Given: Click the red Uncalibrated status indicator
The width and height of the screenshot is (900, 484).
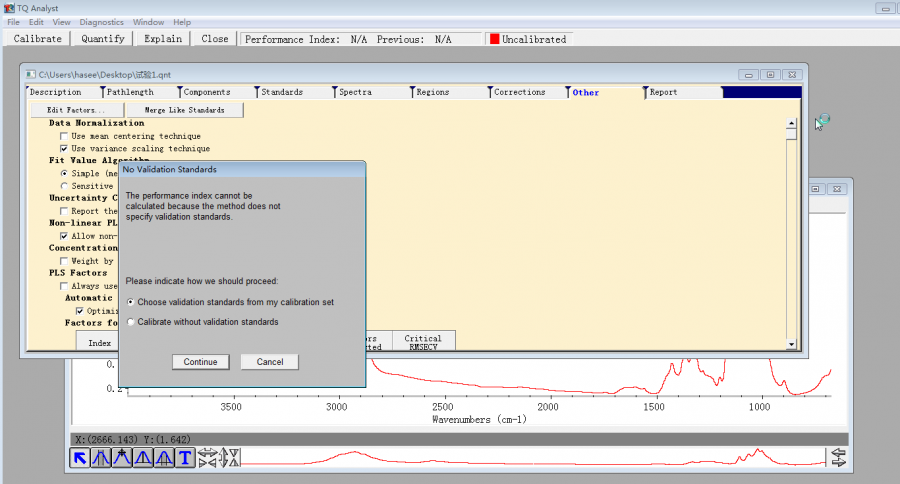Looking at the screenshot, I should click(x=494, y=39).
